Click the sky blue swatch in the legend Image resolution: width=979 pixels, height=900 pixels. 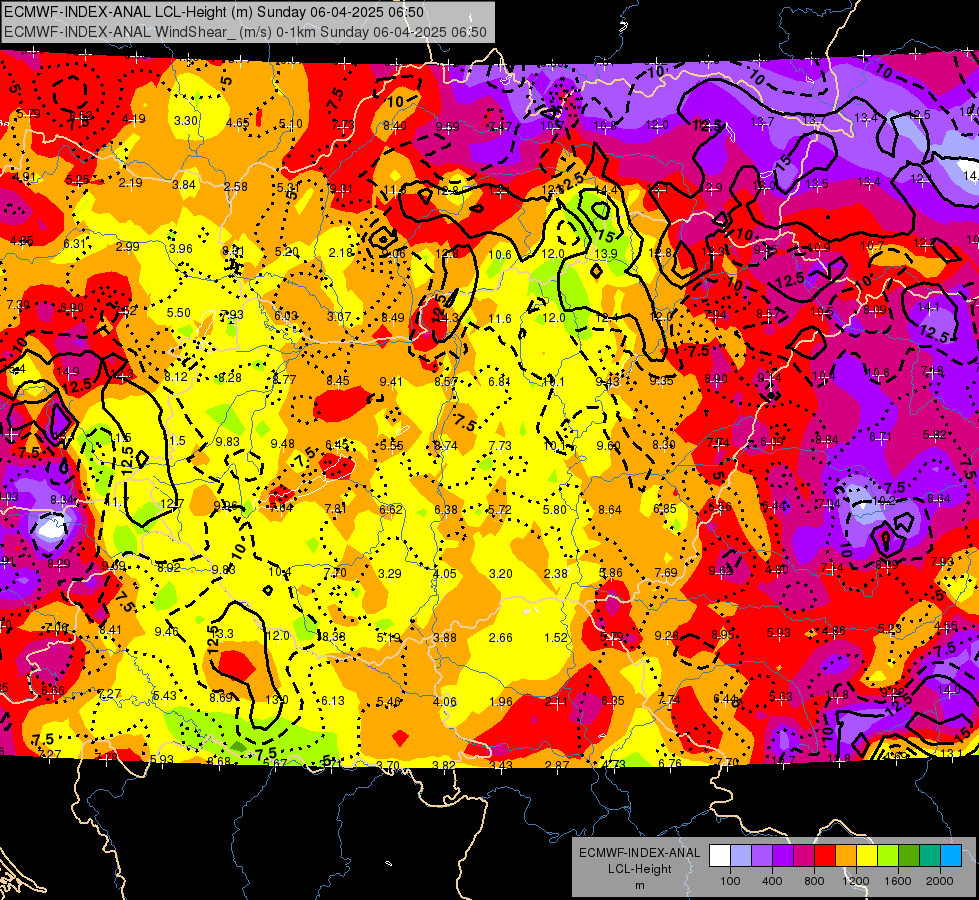[951, 856]
